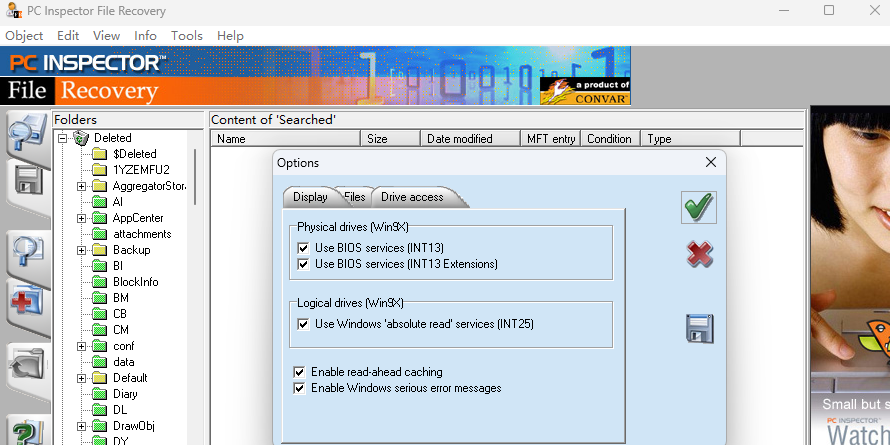Disable Windows serious error messages checkbox
This screenshot has width=890, height=445.
click(x=299, y=388)
